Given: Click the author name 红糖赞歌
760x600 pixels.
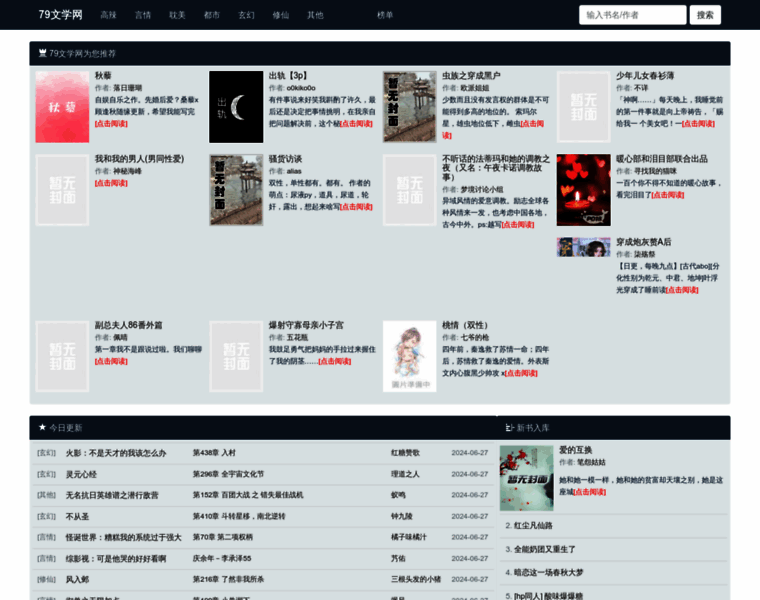Looking at the screenshot, I should click(x=405, y=453).
